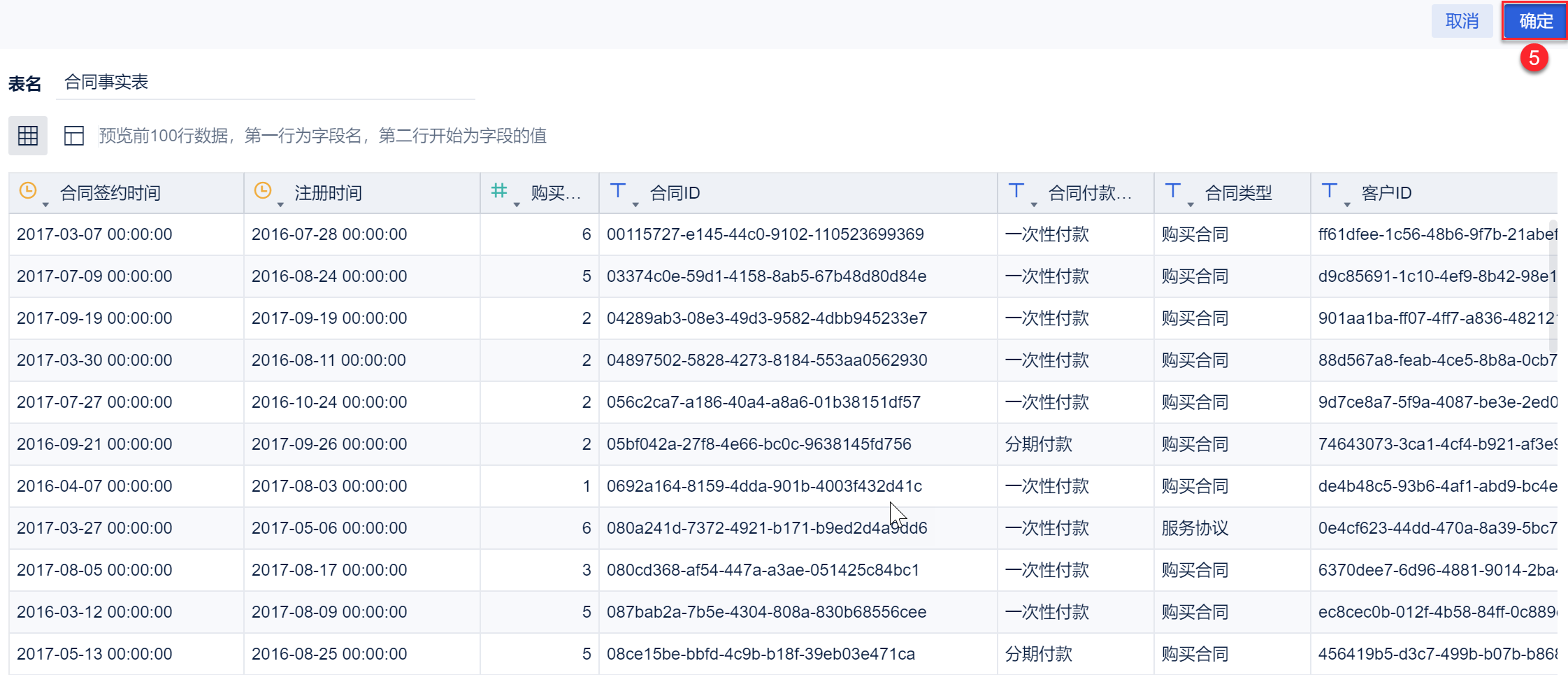Switch to field layout view icon
Screen dimensions: 1568x675
[x=74, y=136]
